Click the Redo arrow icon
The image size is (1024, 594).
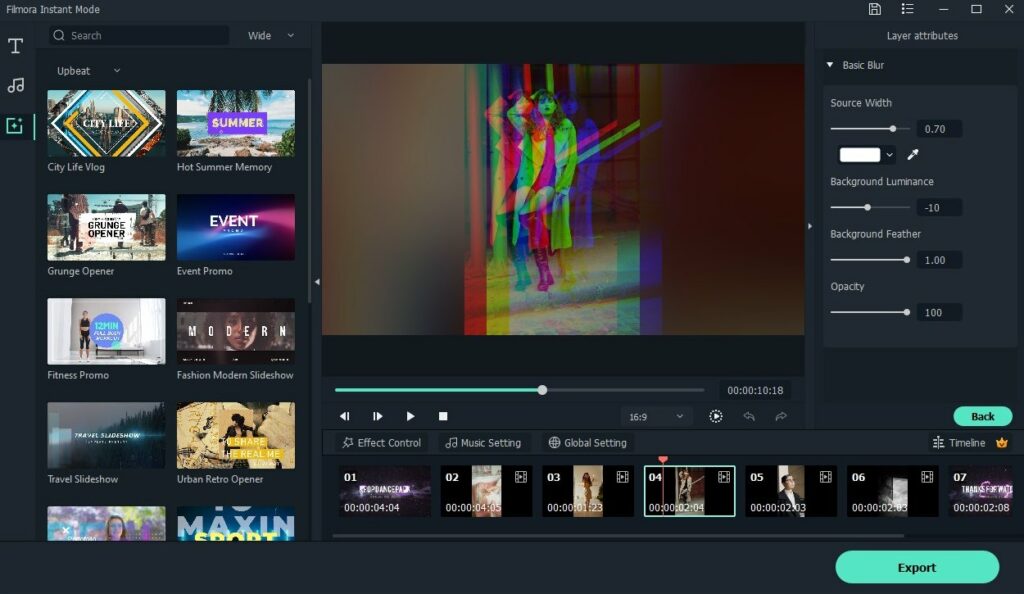click(x=779, y=415)
